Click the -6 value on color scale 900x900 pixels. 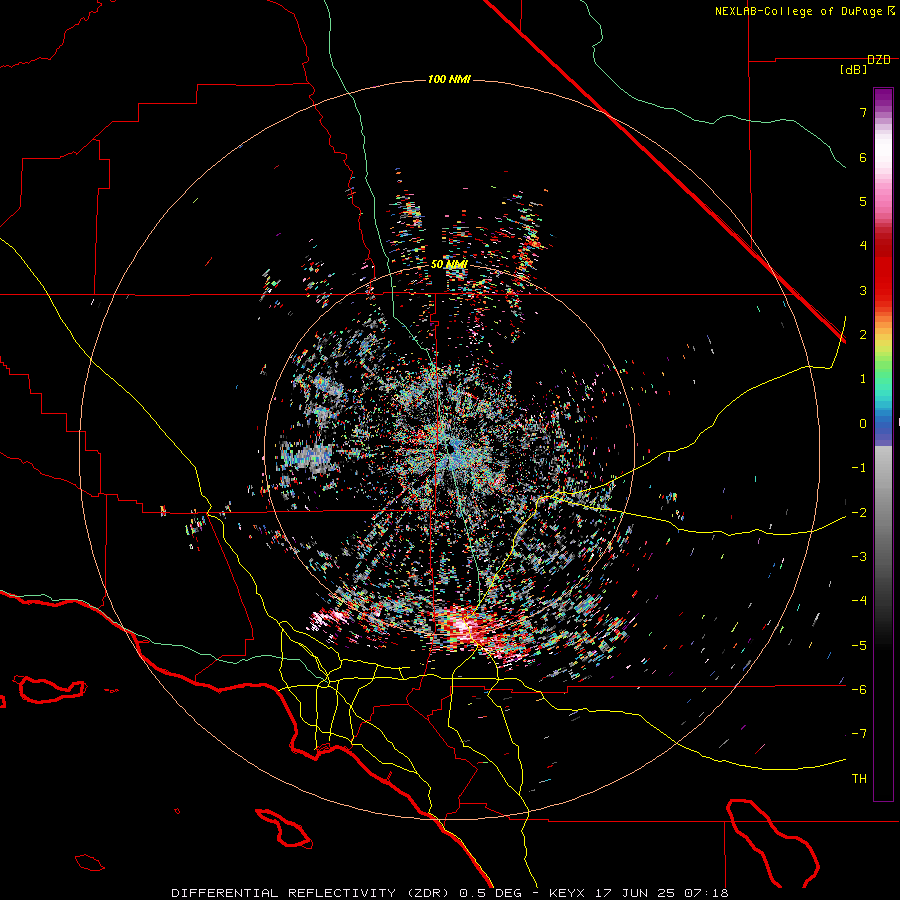pyautogui.click(x=859, y=689)
